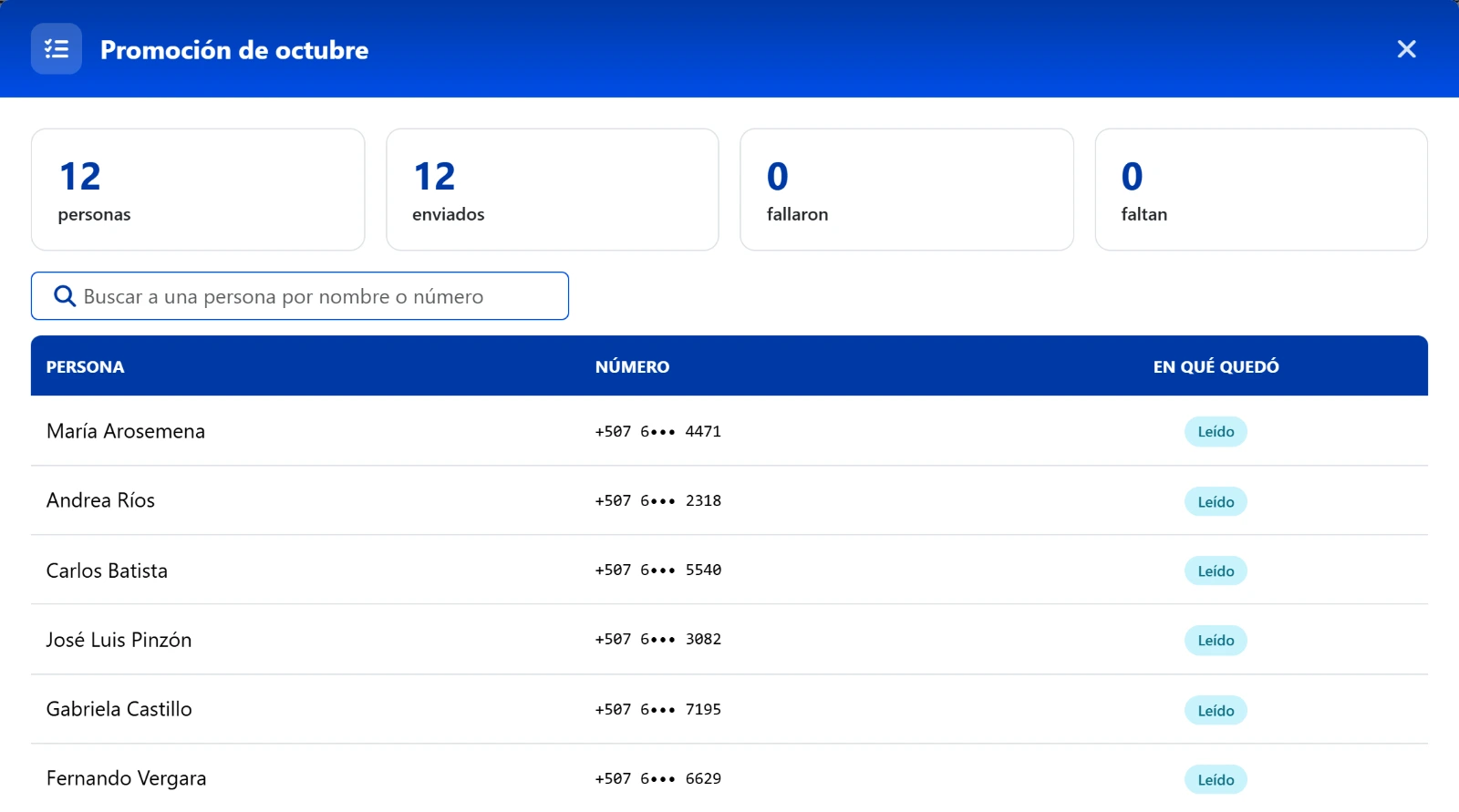The height and width of the screenshot is (812, 1459).
Task: Sort by the NÚMERO column header
Action: pyautogui.click(x=632, y=367)
